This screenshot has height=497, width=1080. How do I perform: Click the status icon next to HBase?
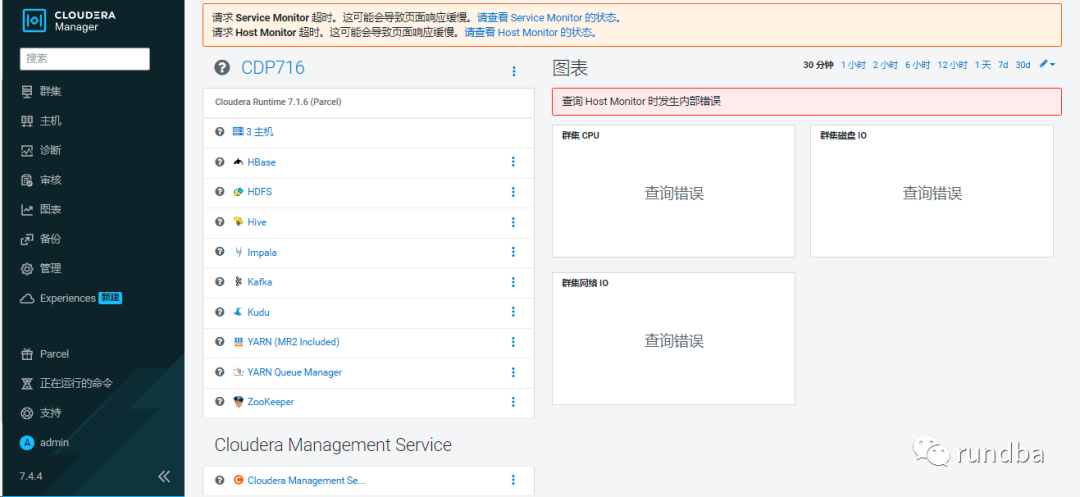[x=220, y=162]
